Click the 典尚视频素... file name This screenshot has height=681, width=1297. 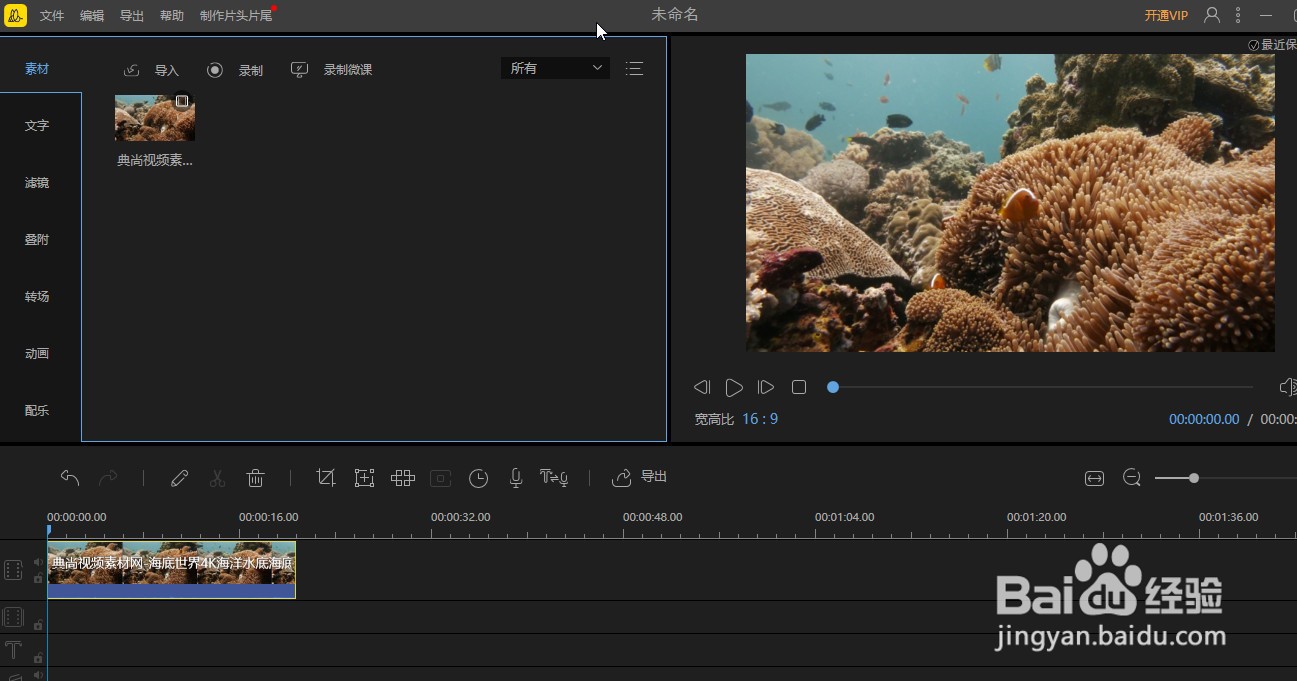pos(155,160)
